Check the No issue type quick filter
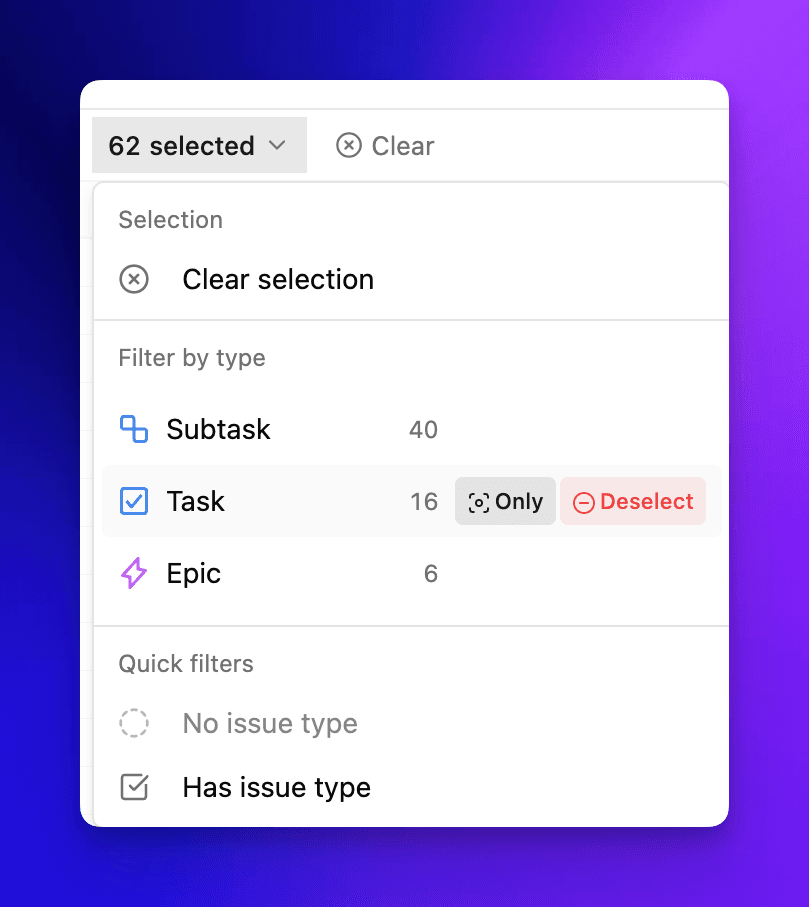Screen dimensions: 809x907 [x=268, y=723]
